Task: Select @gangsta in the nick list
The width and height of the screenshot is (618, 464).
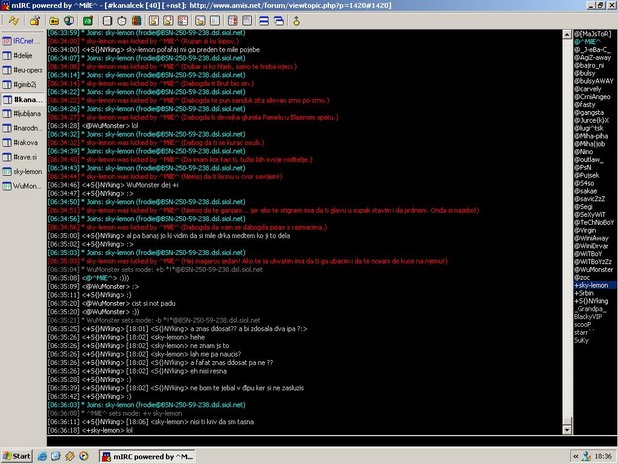Action: 589,113
